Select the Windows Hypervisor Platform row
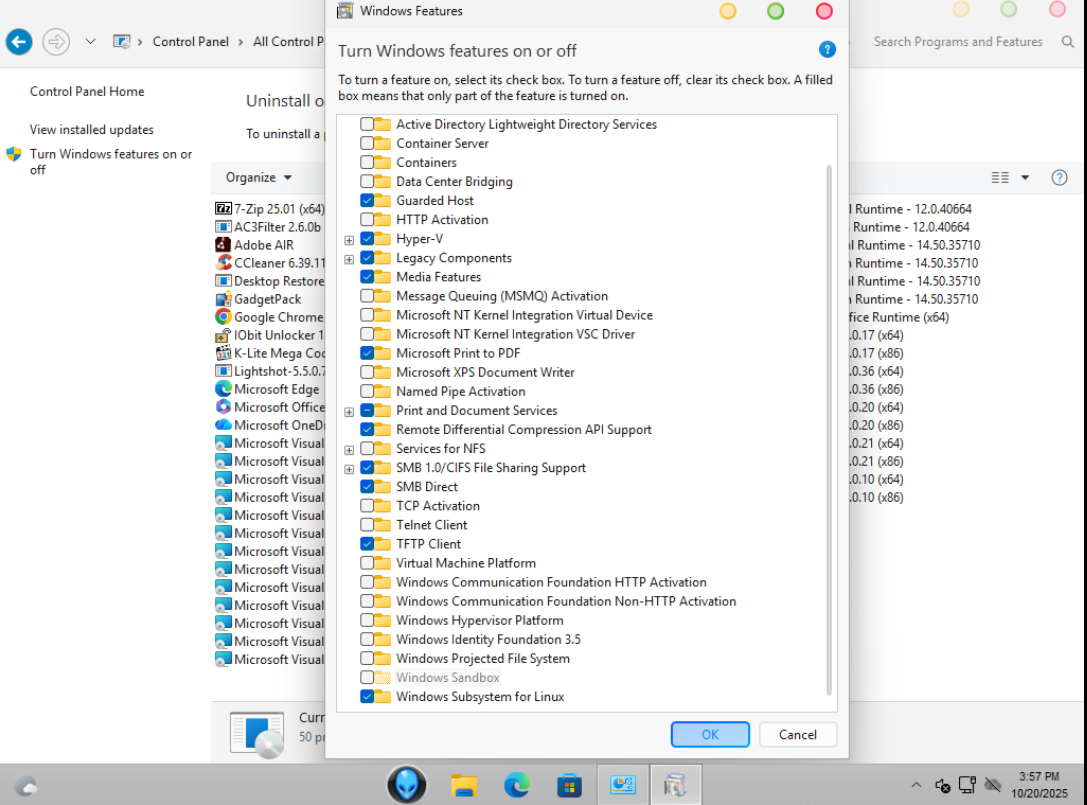 point(480,620)
